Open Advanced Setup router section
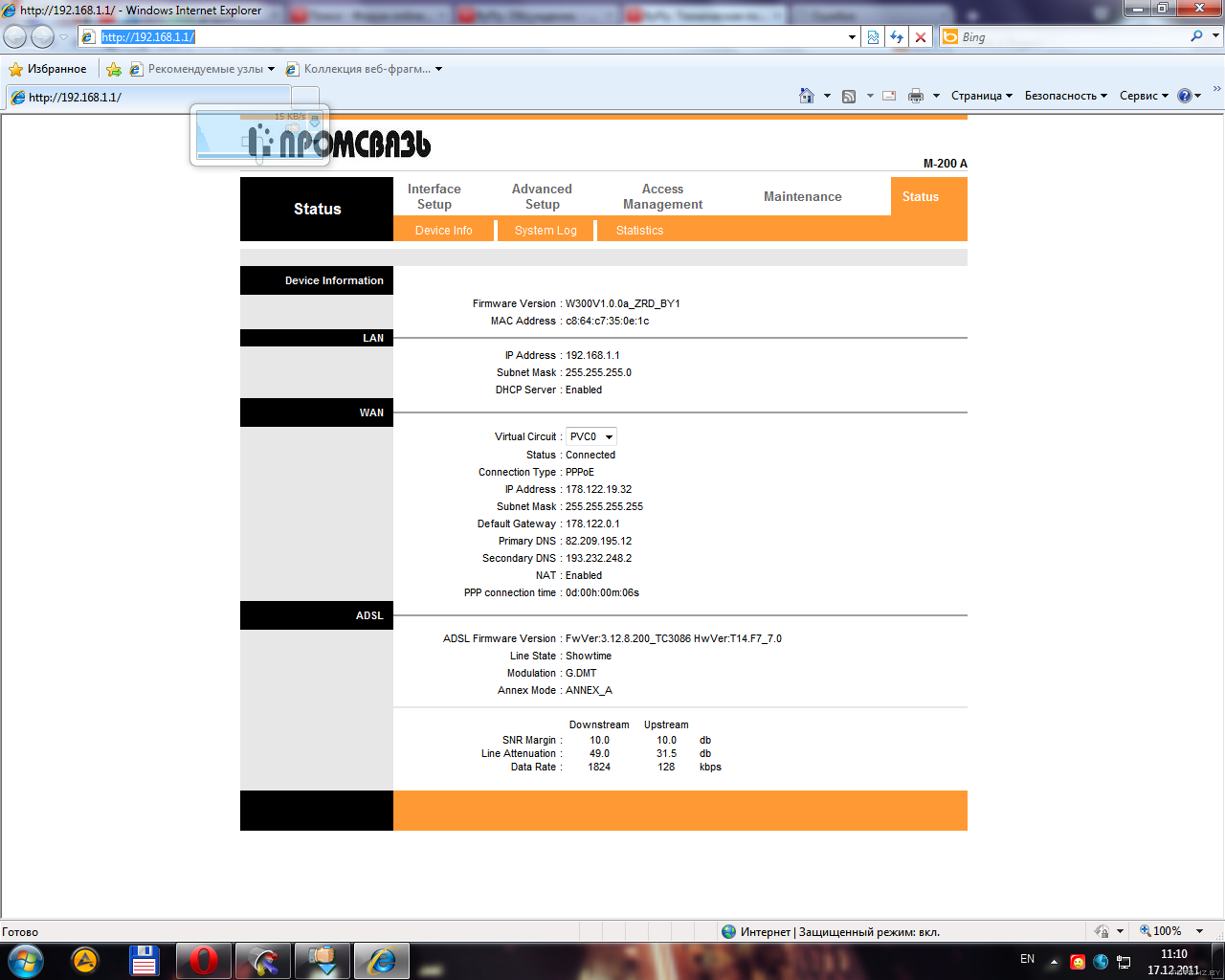Screen dimensions: 1225x980 point(542,196)
